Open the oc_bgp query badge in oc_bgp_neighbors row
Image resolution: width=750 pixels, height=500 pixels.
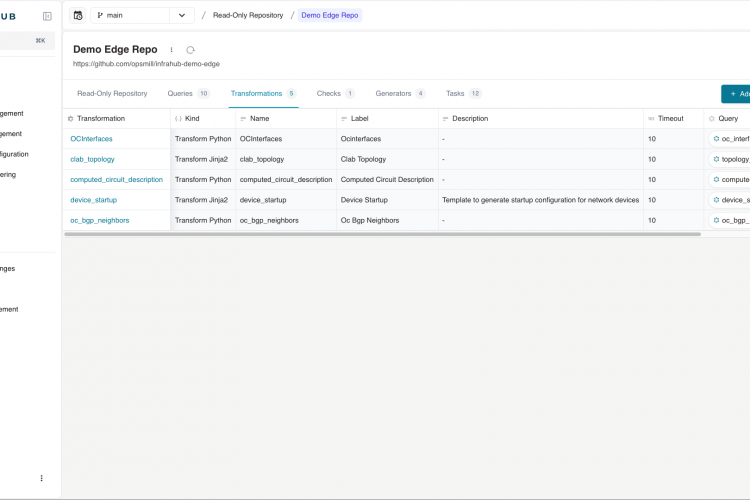coord(730,221)
